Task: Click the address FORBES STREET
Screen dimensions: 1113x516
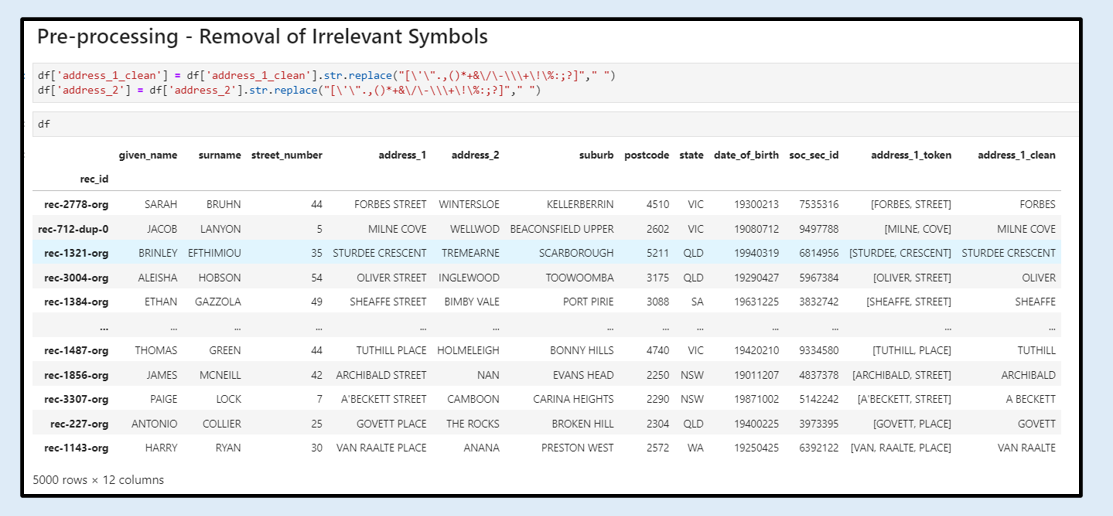Action: [x=390, y=204]
